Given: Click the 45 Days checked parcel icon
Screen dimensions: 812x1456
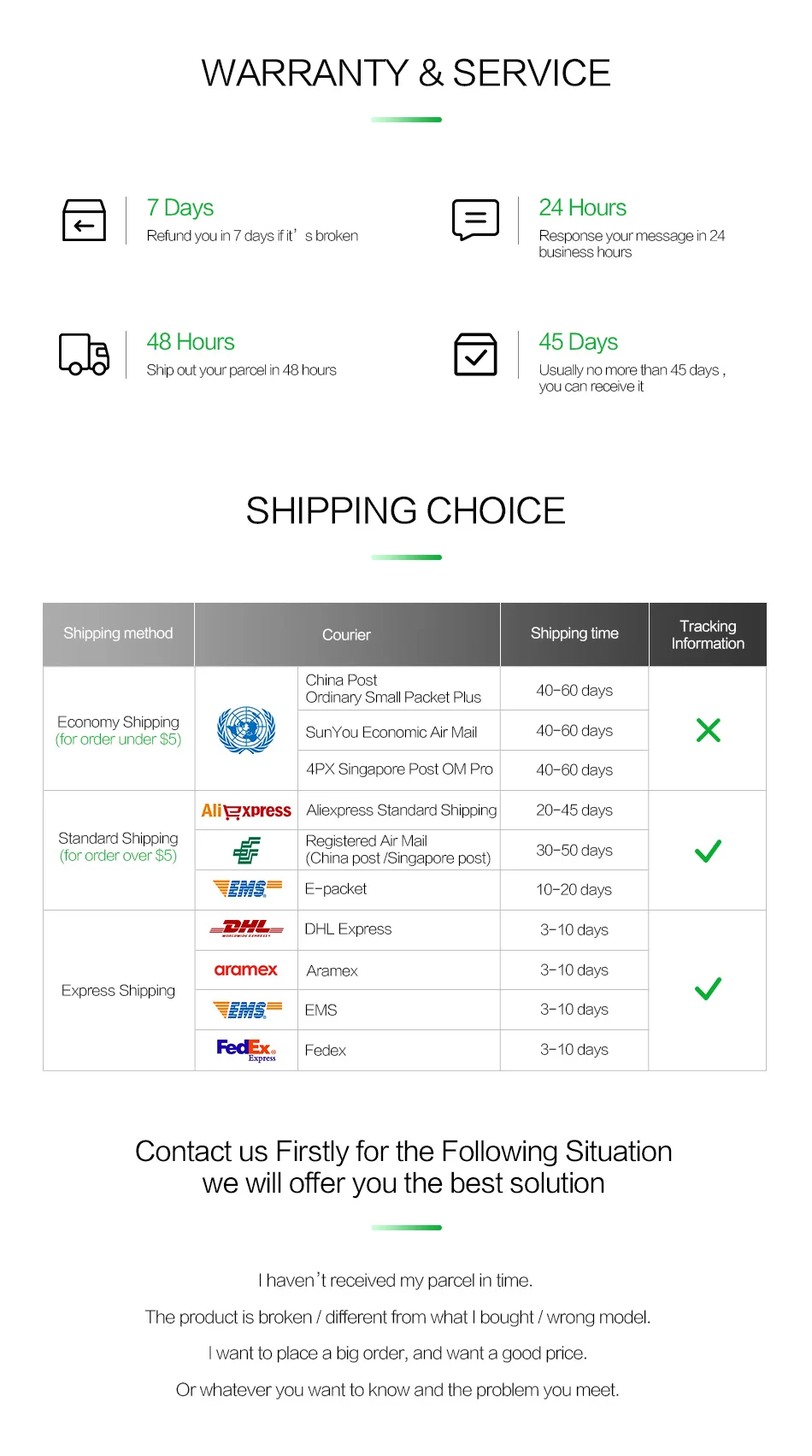Looking at the screenshot, I should 475,355.
